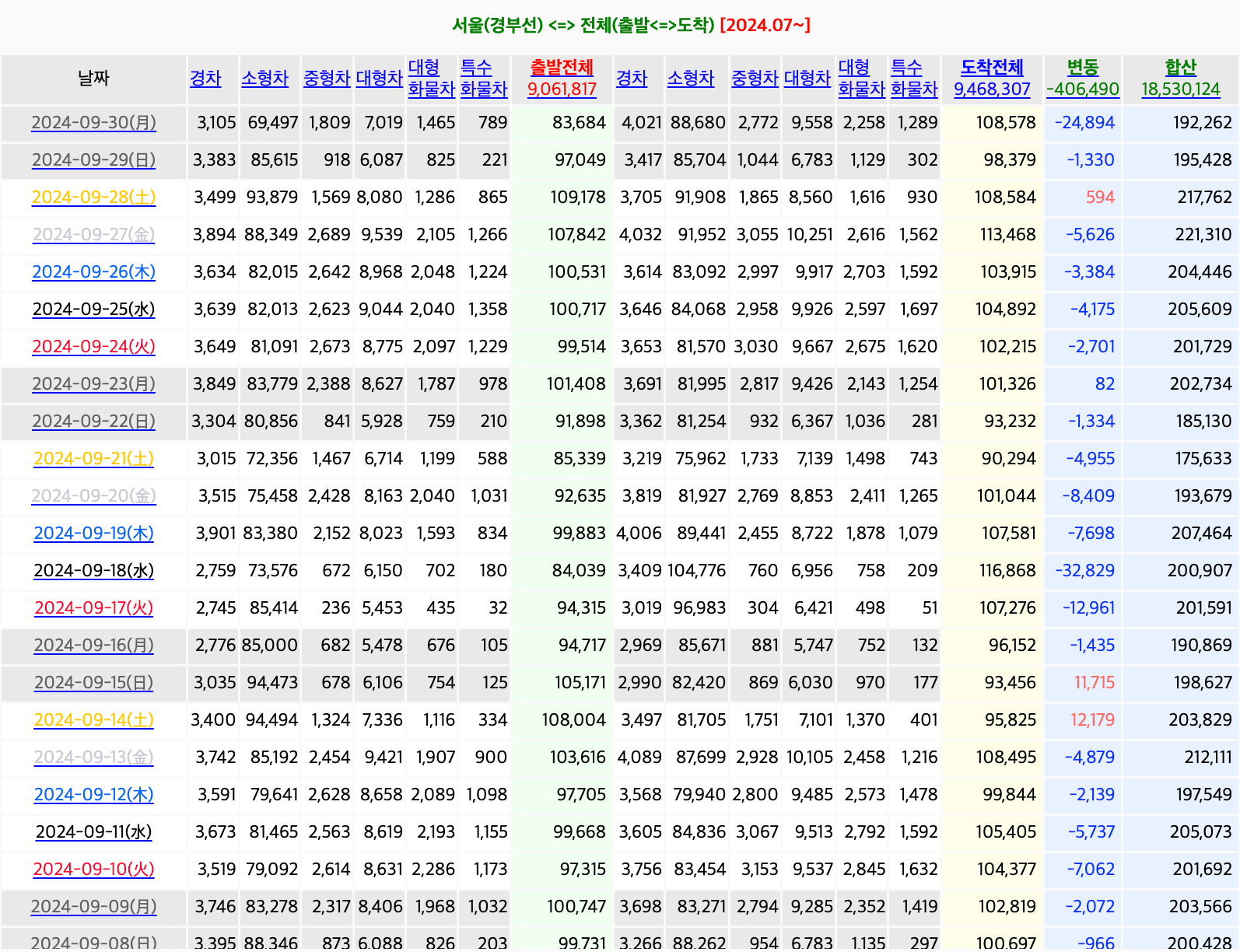
Task: Select sum value 217,762 for 09-28
Action: click(1204, 198)
